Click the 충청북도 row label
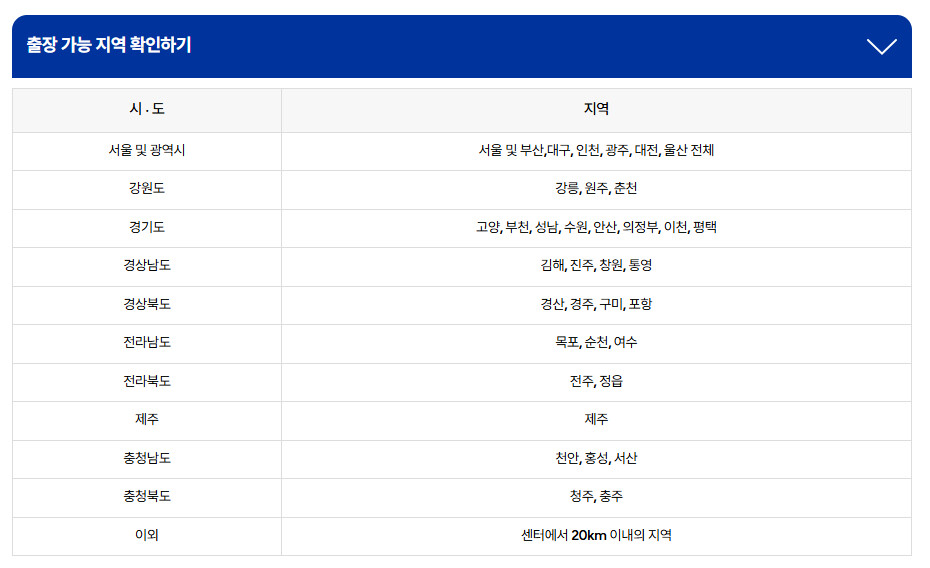The width and height of the screenshot is (930, 568). point(147,496)
